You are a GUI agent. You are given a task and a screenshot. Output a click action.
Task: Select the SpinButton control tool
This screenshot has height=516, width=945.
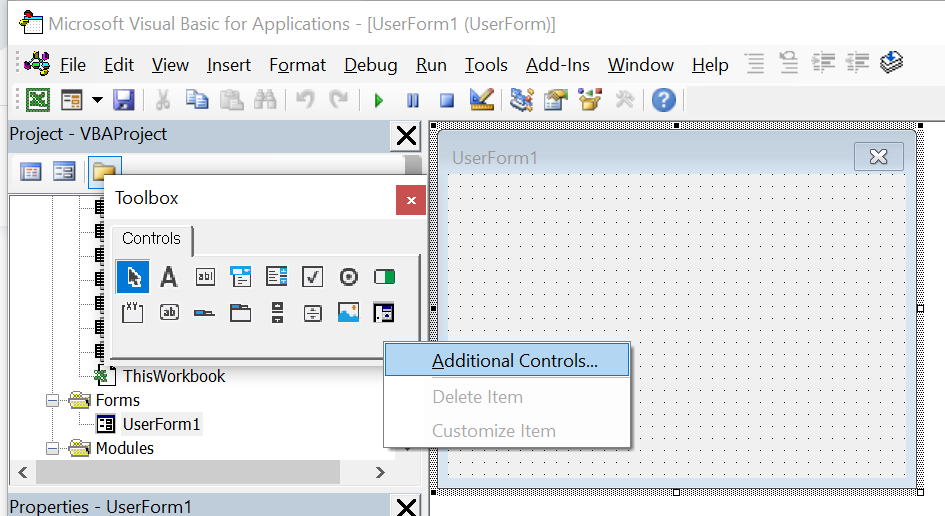click(312, 313)
